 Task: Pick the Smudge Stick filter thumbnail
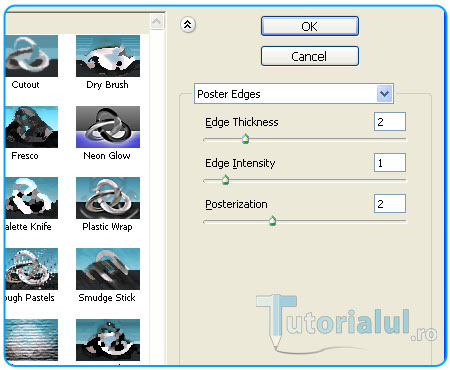coord(108,269)
